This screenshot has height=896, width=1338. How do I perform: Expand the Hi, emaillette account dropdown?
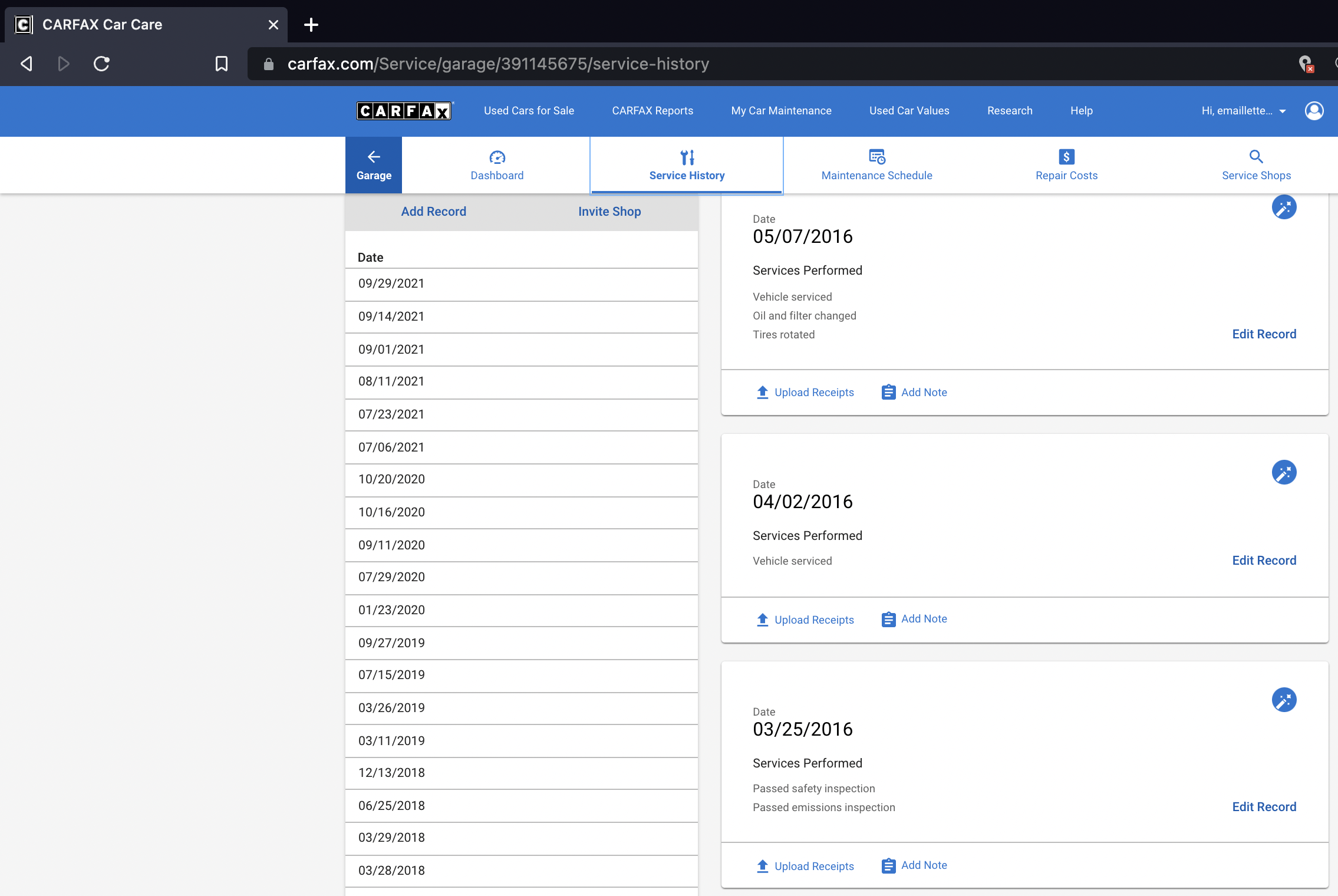click(1244, 111)
